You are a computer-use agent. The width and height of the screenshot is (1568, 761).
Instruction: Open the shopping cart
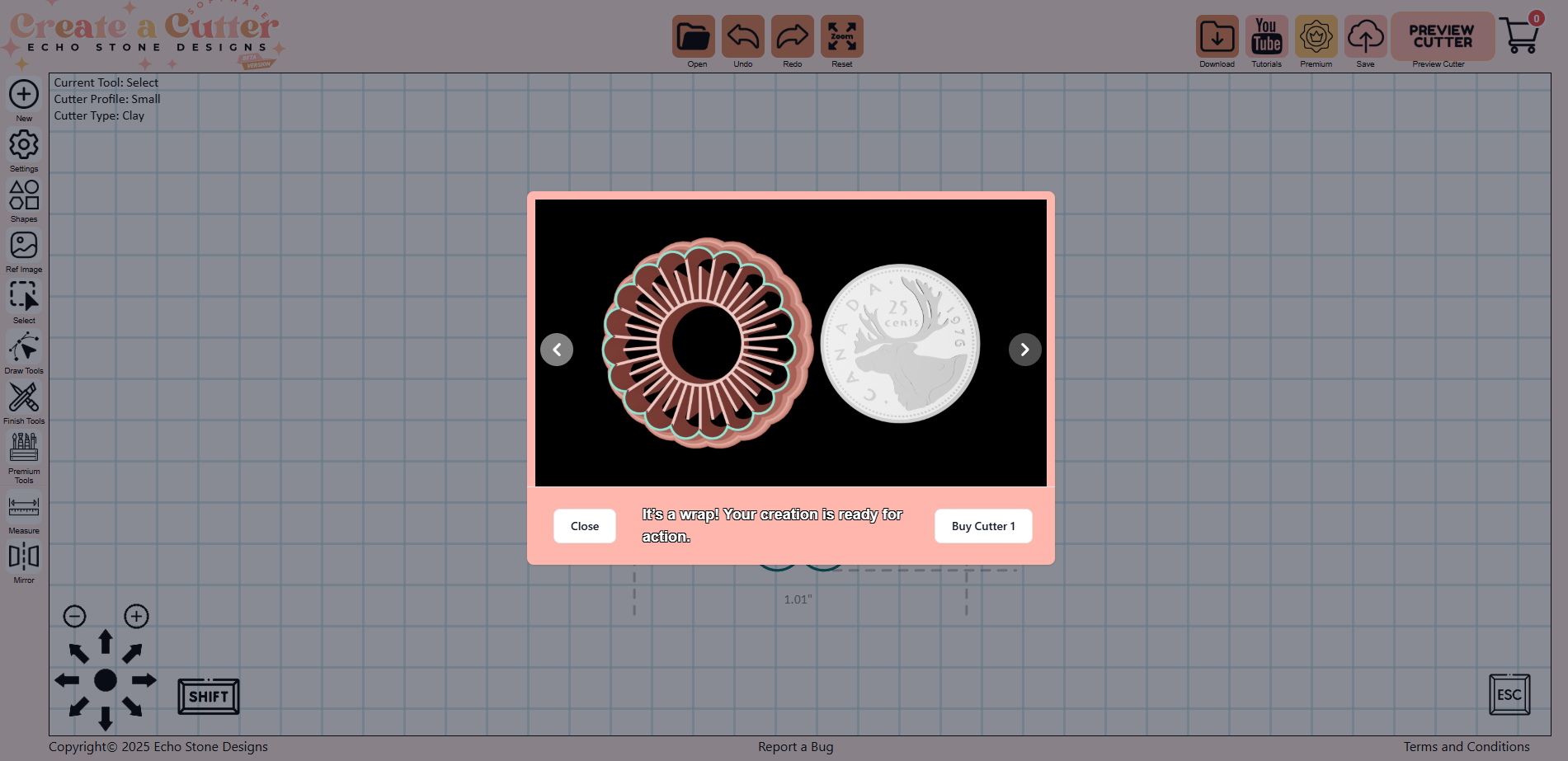click(x=1519, y=36)
